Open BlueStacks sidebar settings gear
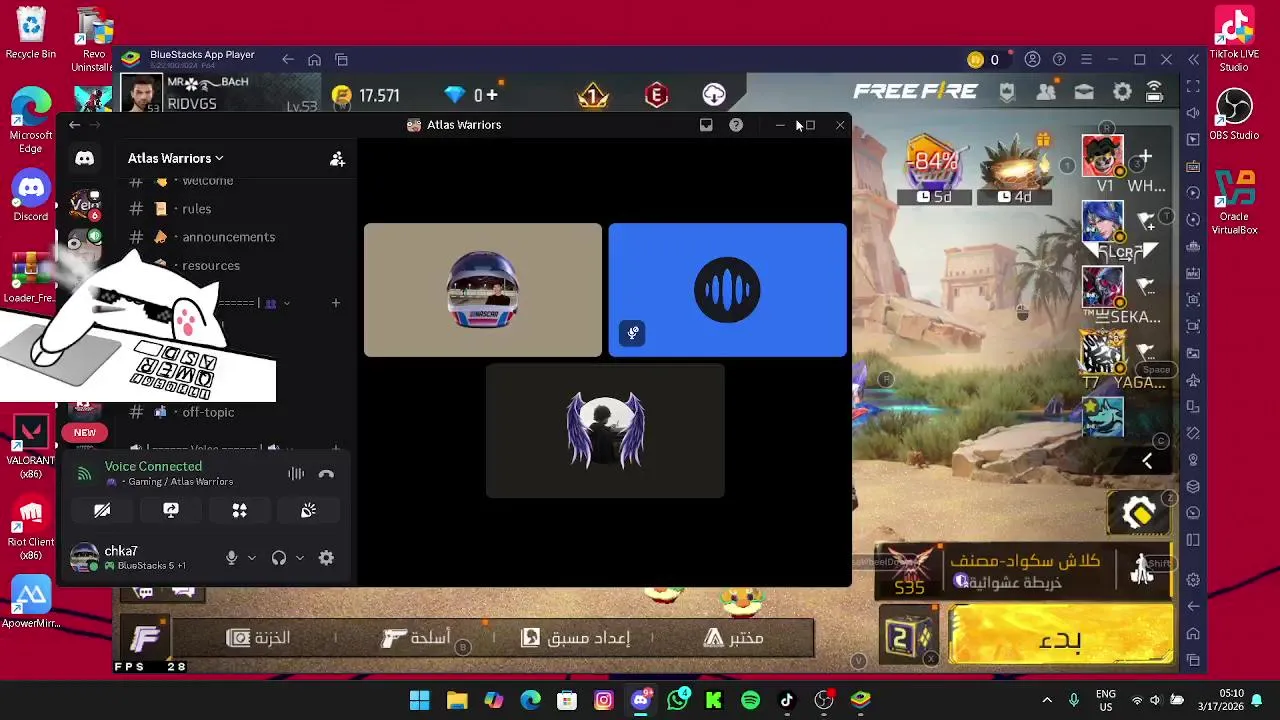 [1193, 579]
